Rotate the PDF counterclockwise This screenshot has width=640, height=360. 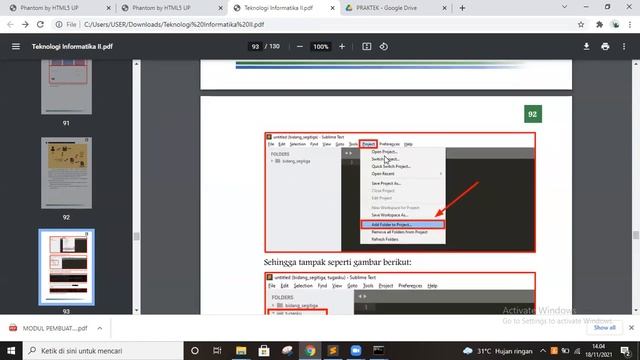point(384,47)
